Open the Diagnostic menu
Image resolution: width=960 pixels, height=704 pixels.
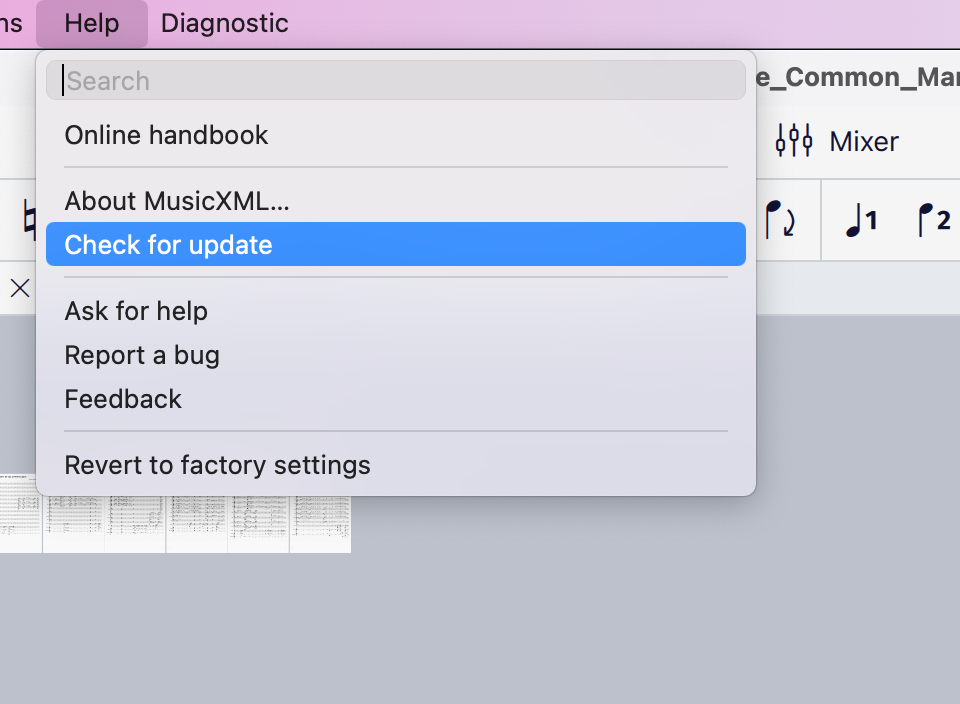coord(223,23)
